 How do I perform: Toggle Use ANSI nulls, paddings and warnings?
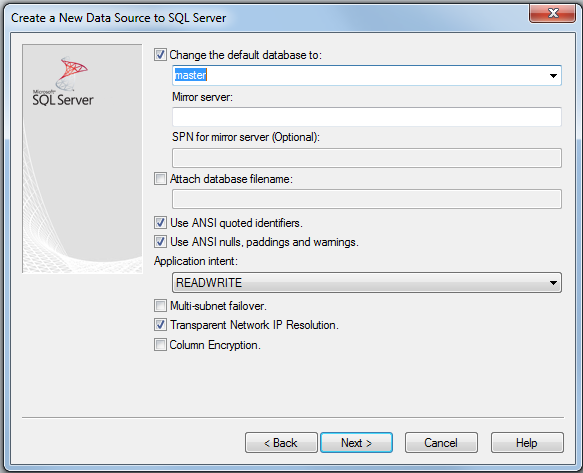[160, 242]
